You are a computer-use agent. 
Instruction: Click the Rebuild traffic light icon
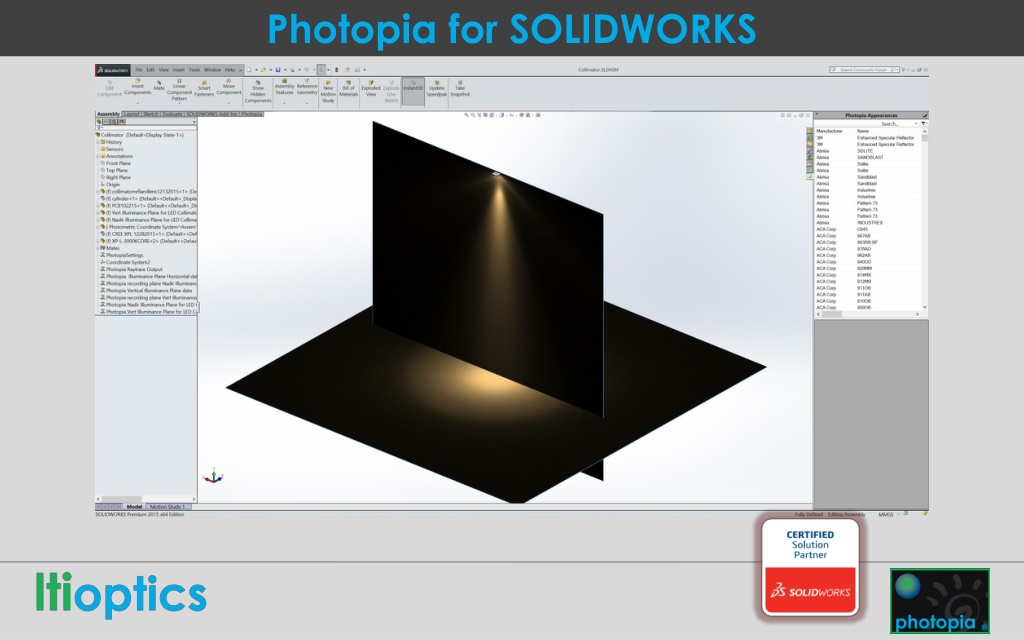(x=336, y=70)
